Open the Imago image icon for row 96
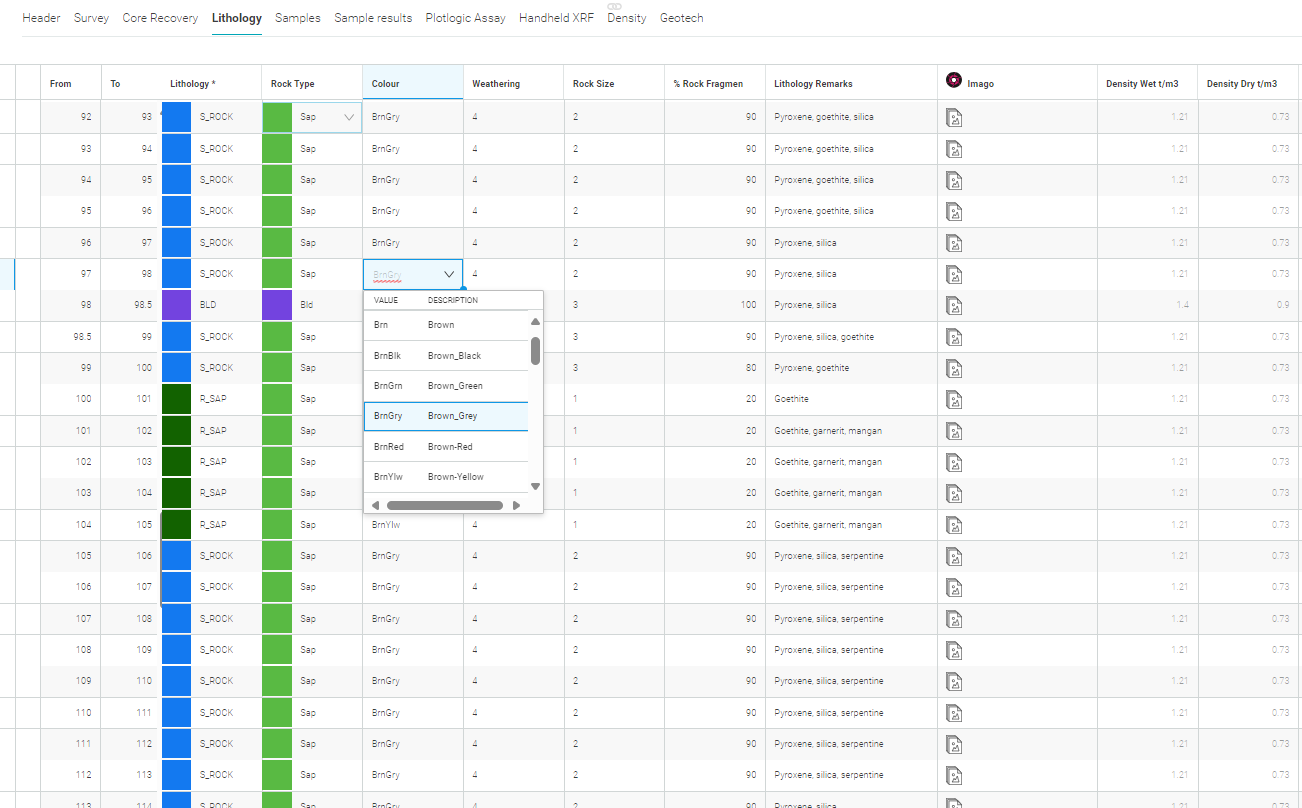 [x=955, y=243]
